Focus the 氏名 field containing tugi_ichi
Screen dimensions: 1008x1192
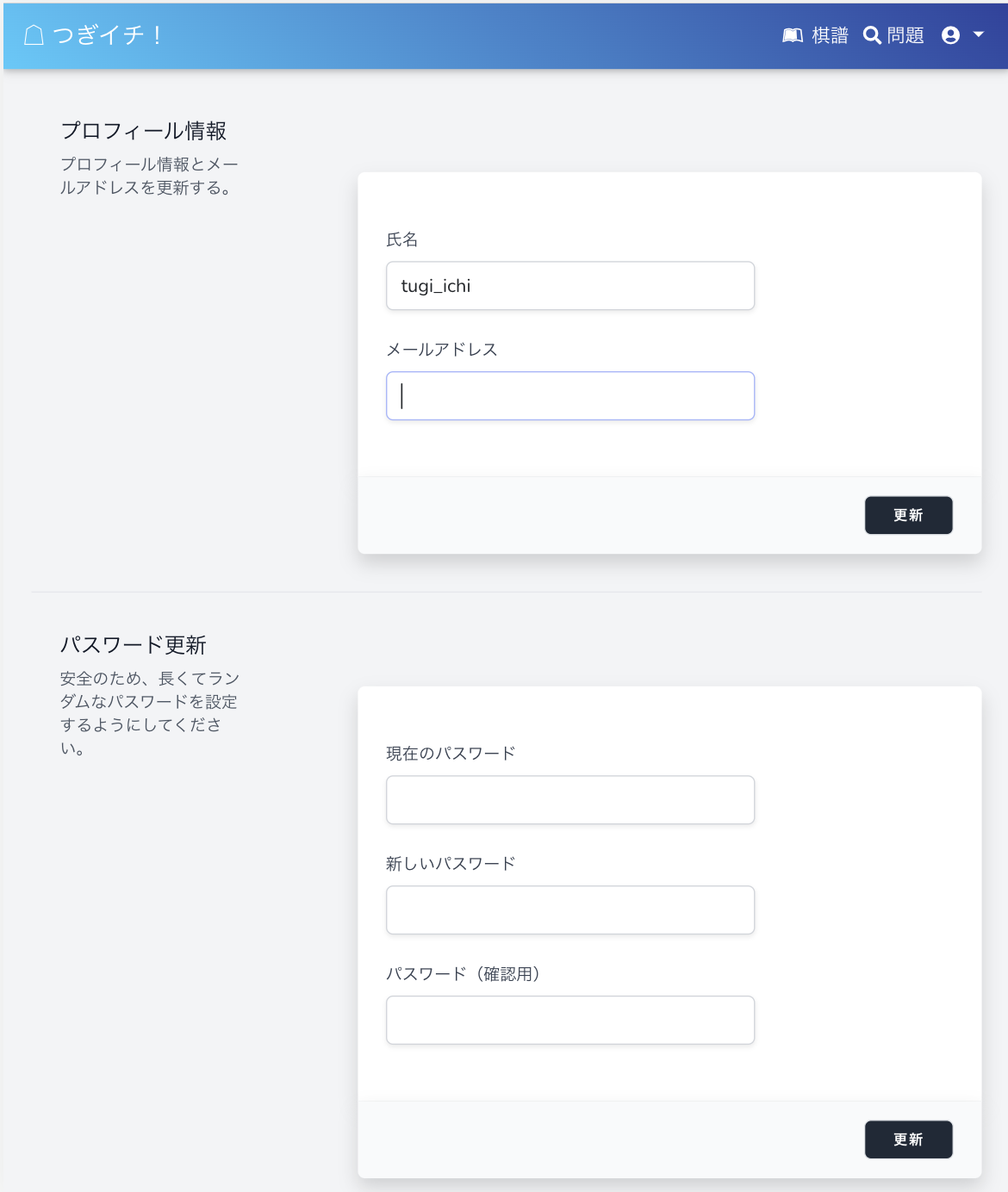(570, 286)
